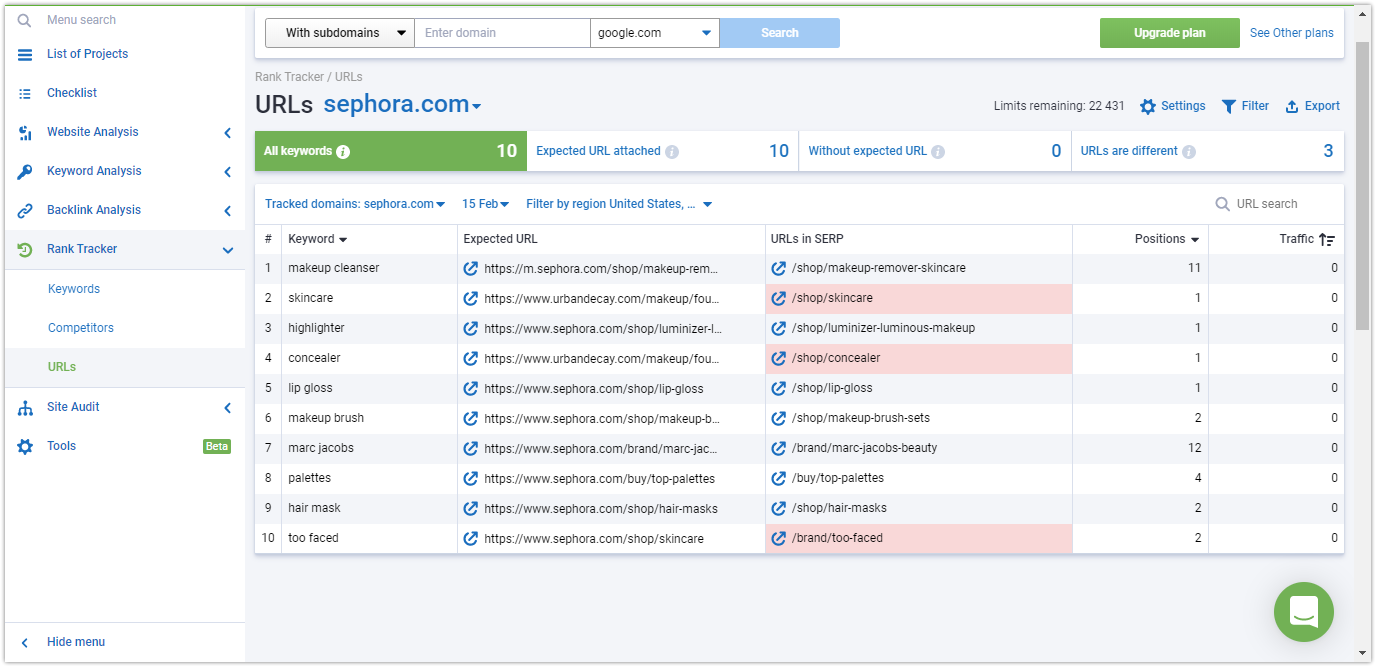Sort by the Keyword column header
Viewport: 1376px width, 667px height.
[318, 239]
